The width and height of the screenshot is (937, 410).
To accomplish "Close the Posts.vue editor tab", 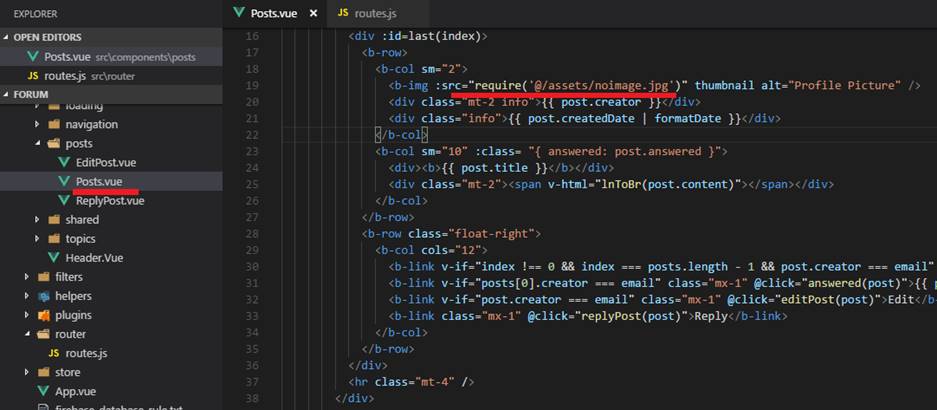I will point(312,14).
